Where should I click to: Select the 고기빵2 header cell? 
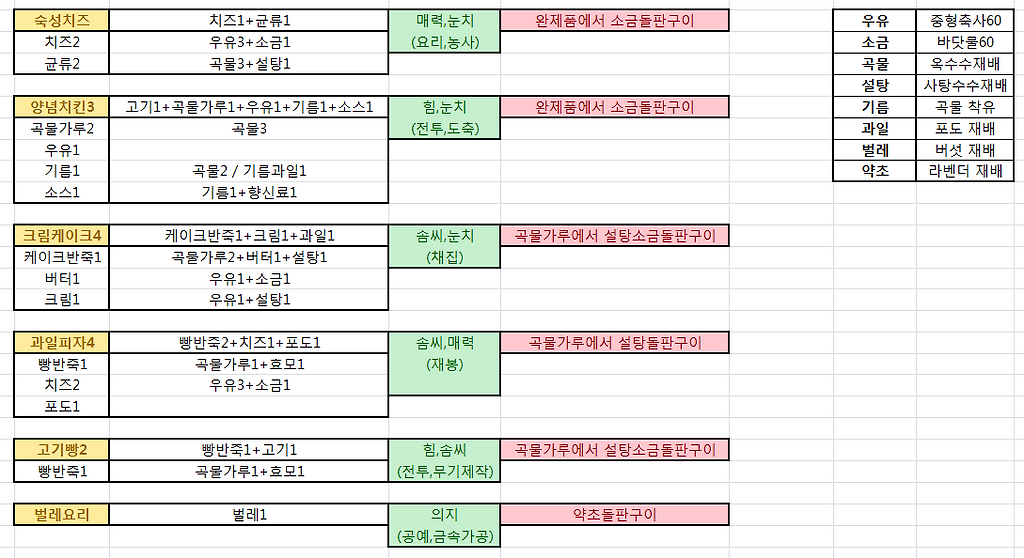(62, 450)
